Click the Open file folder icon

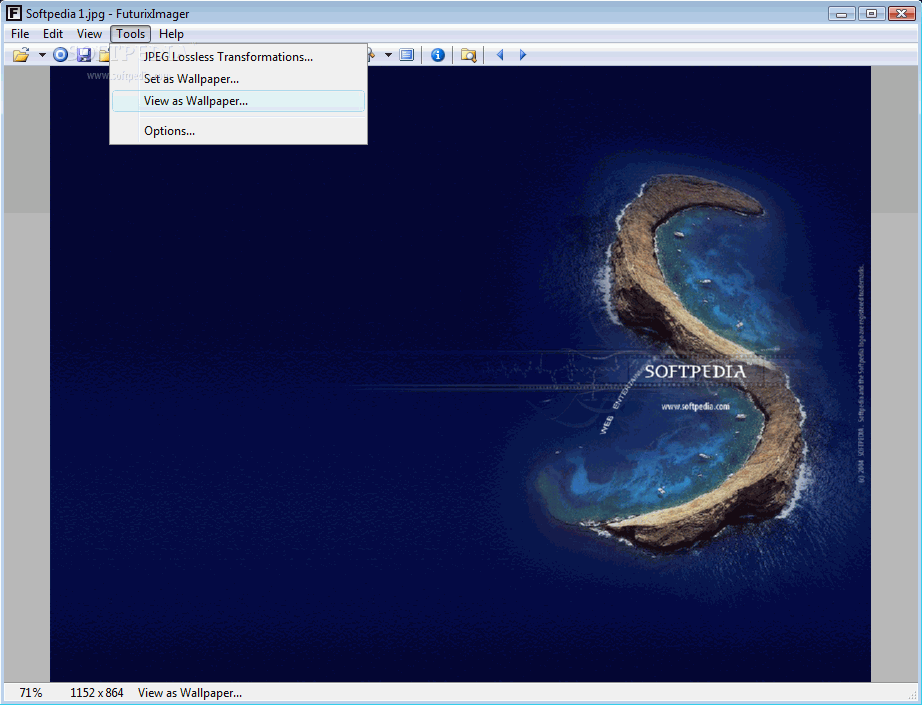21,55
